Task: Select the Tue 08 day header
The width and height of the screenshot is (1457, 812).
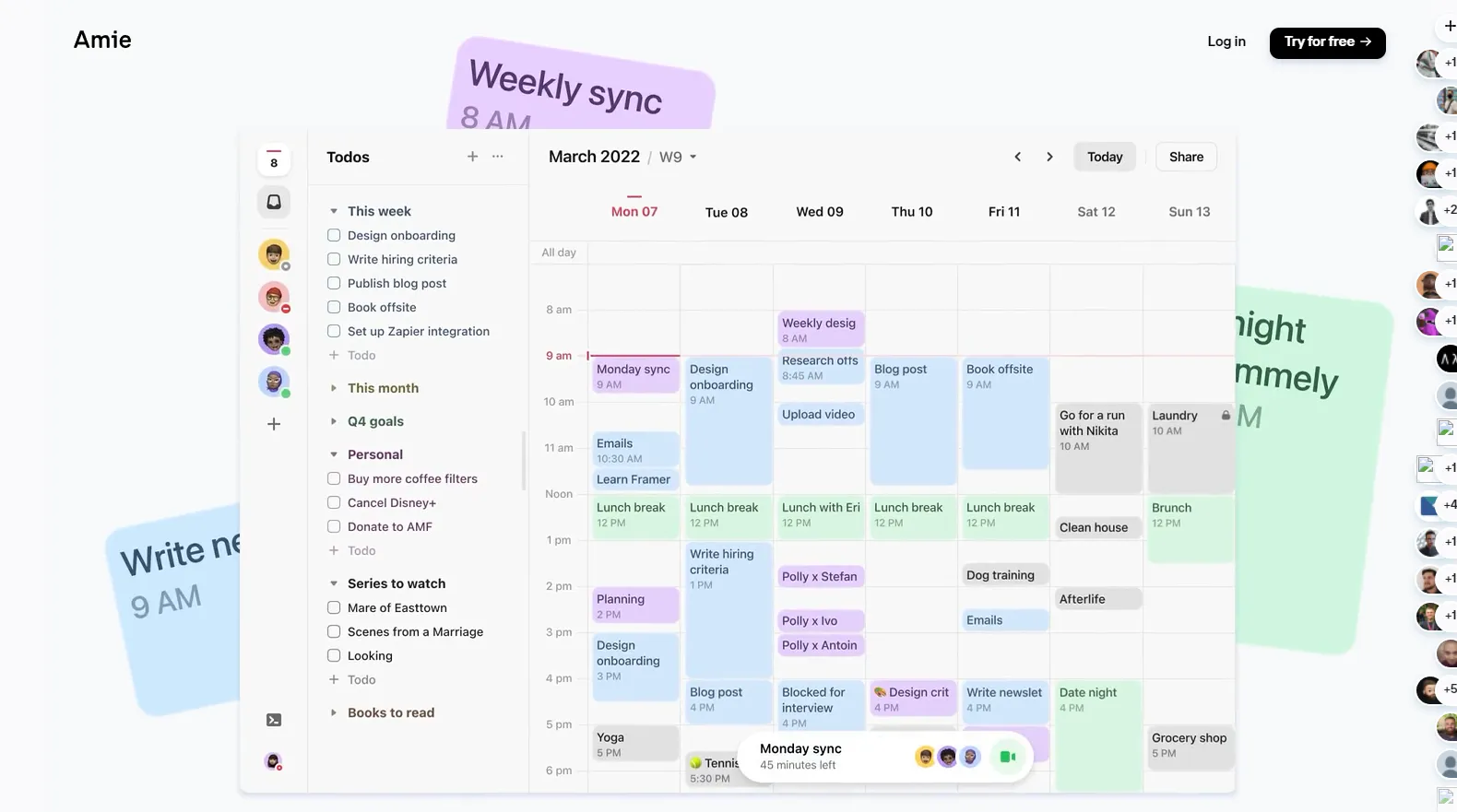Action: click(727, 212)
